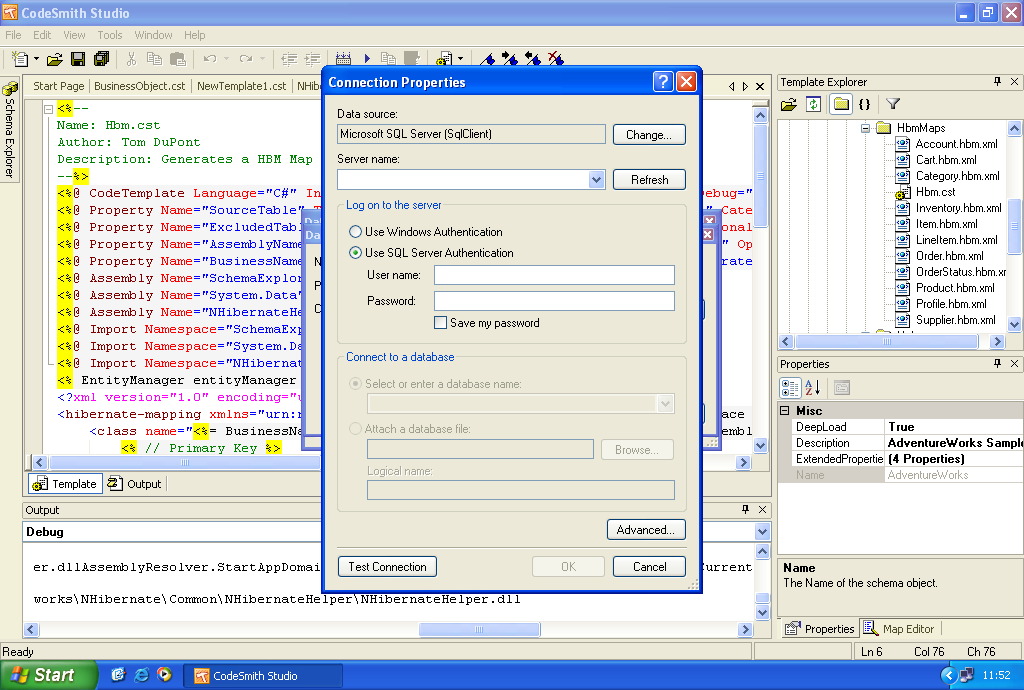Click Properties alphabetical sort icon
The height and width of the screenshot is (690, 1024).
(813, 388)
